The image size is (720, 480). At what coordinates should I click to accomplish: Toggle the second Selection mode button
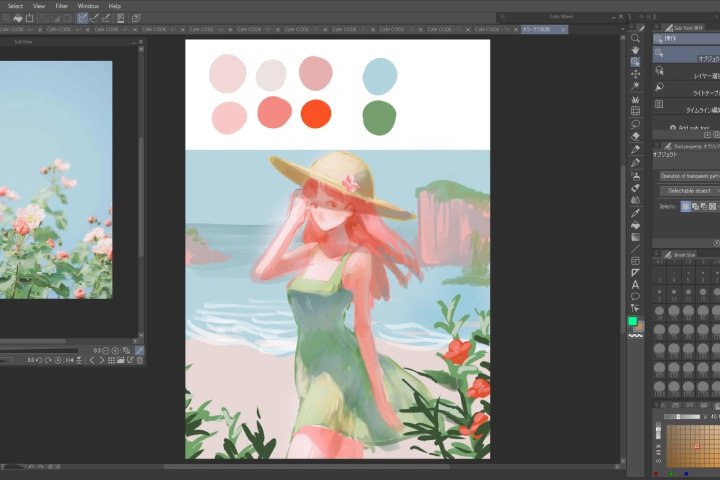696,206
